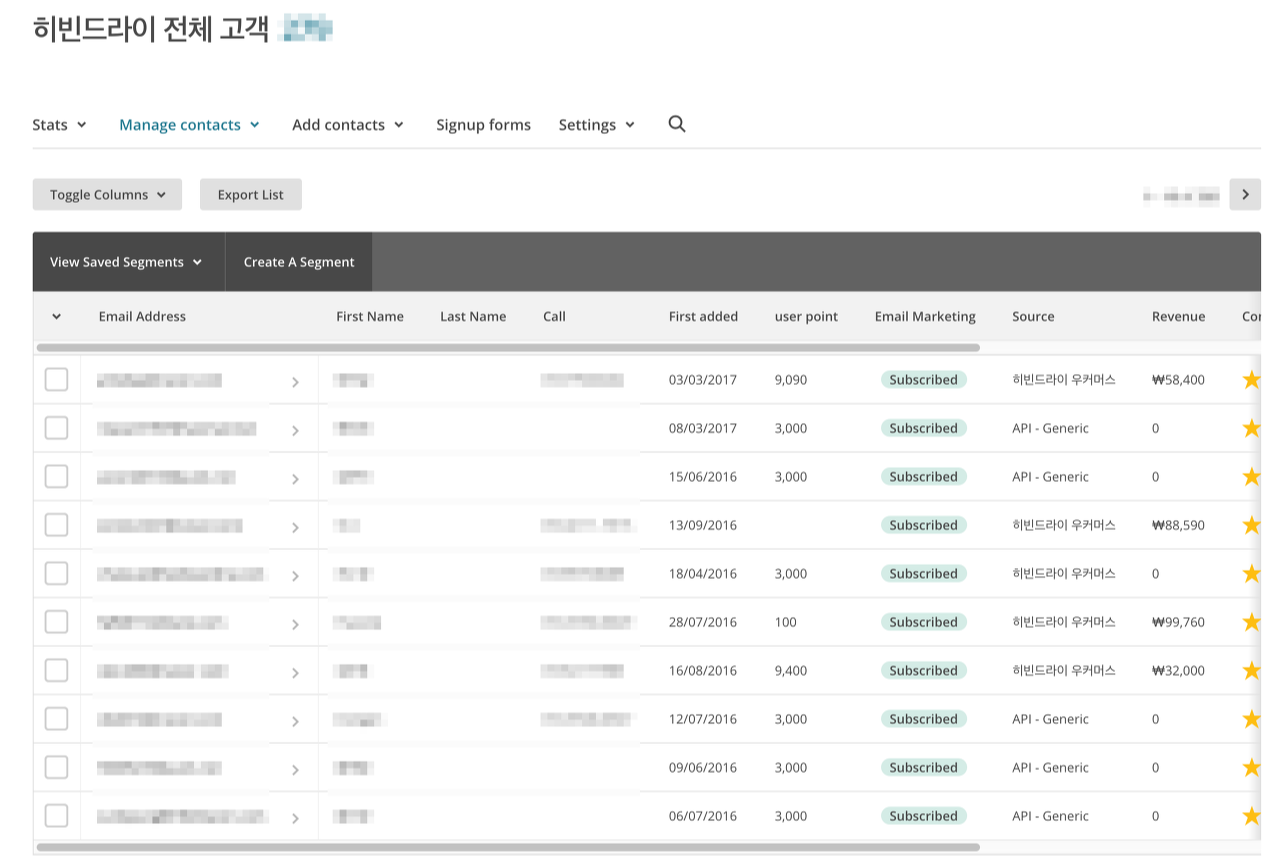
Task: Click the date 15/06/2016
Action: point(703,477)
